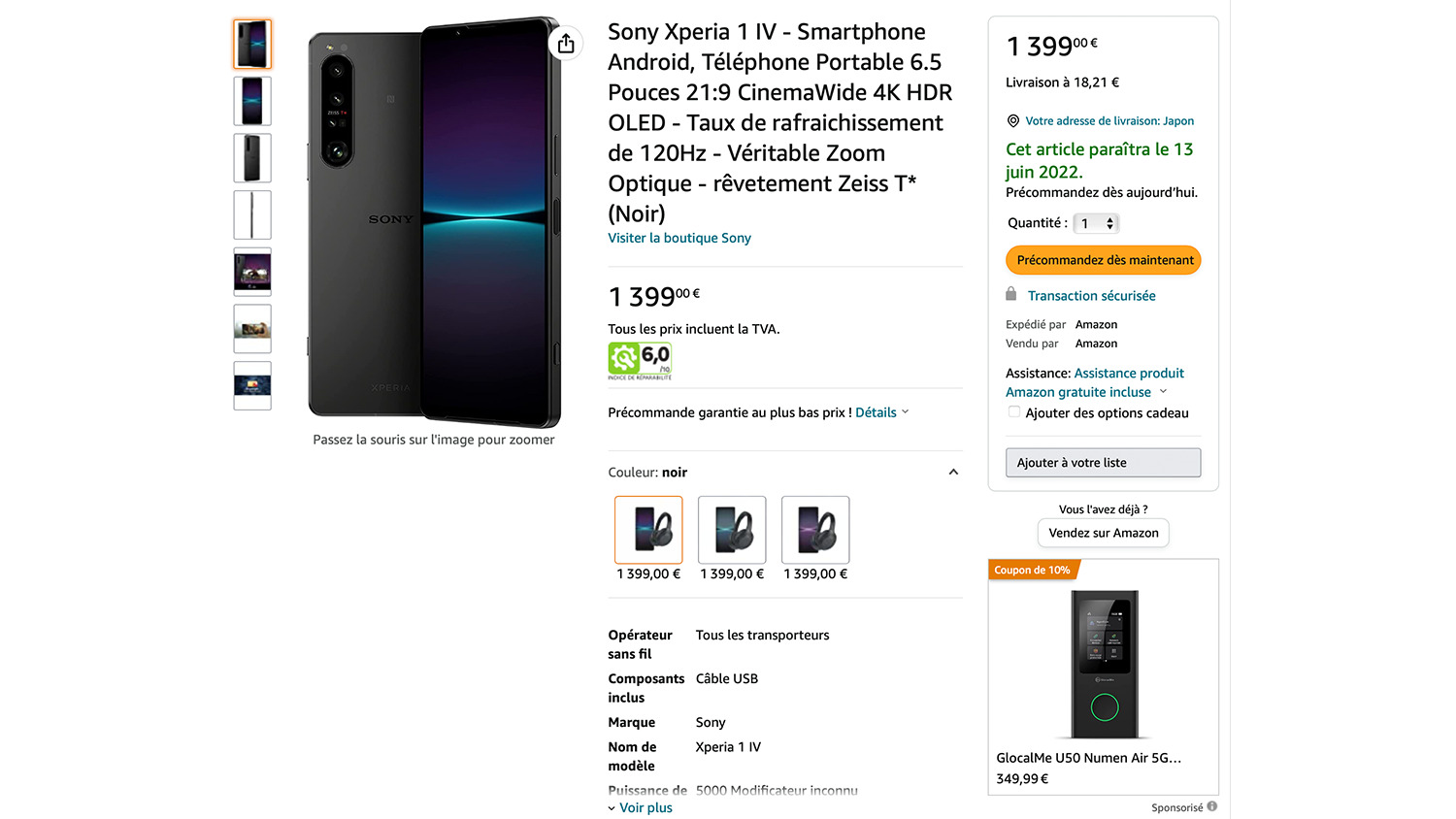Enable the gift options checkbox
Screen dimensions: 1456x819
(1014, 412)
